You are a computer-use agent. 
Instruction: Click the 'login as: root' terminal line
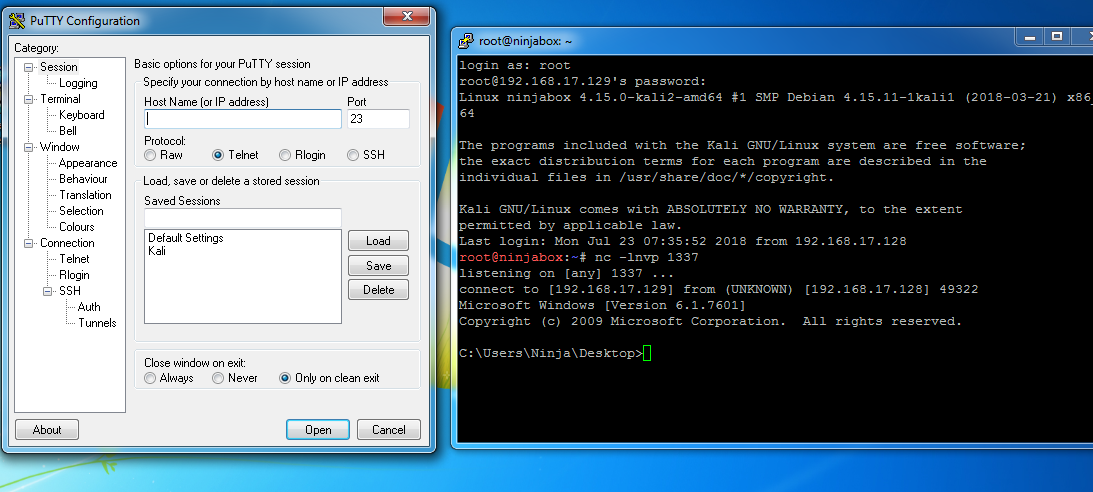514,66
